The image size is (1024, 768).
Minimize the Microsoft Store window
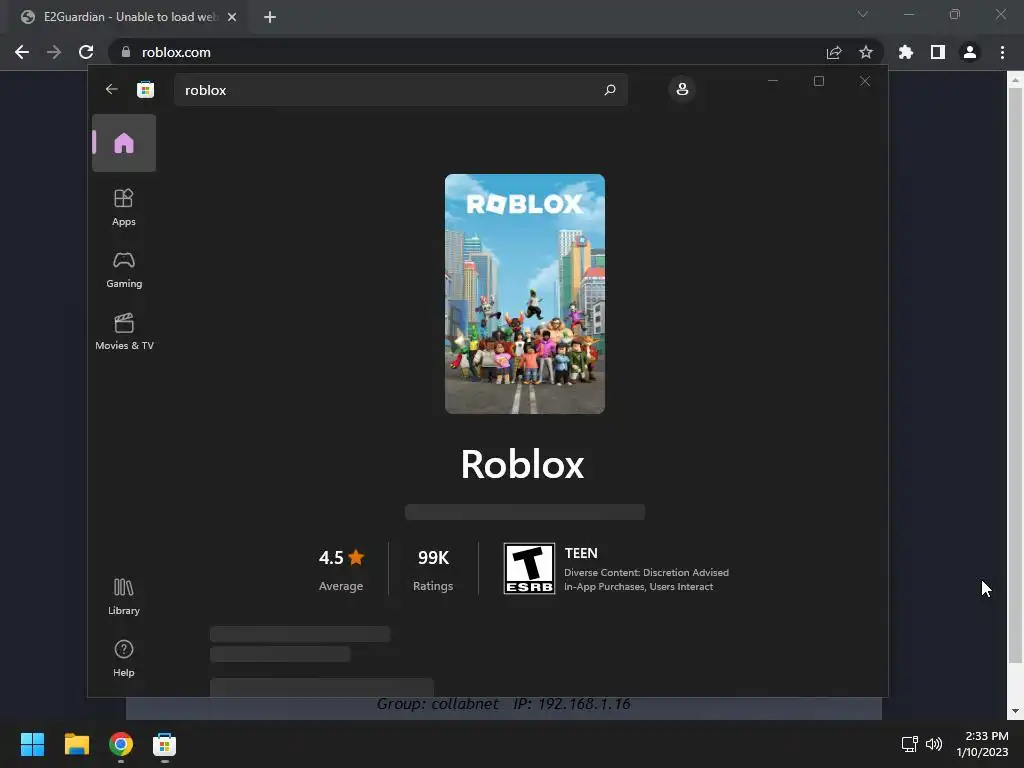click(773, 81)
